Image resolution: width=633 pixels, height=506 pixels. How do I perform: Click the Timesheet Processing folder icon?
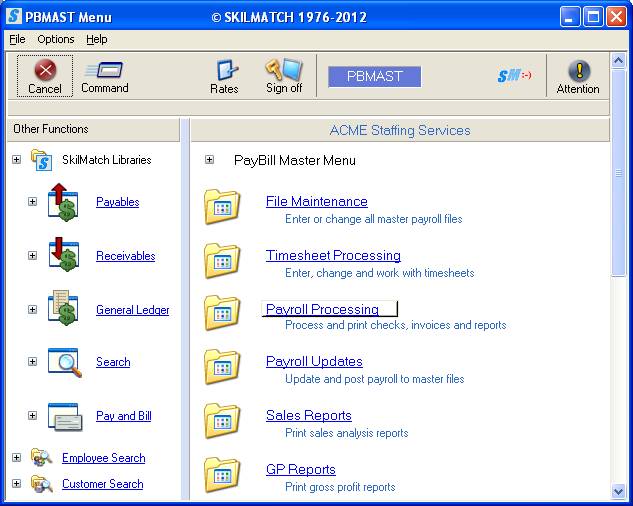(x=222, y=261)
